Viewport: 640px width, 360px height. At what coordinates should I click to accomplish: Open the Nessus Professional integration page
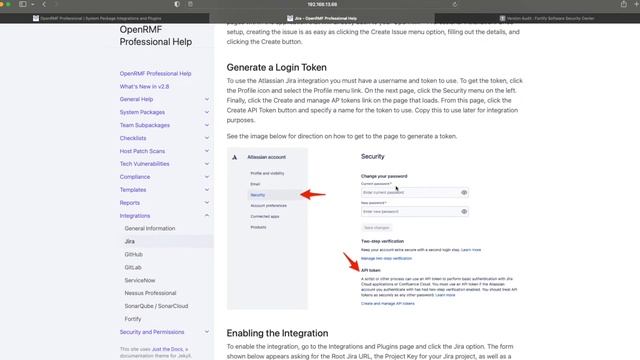(x=150, y=293)
